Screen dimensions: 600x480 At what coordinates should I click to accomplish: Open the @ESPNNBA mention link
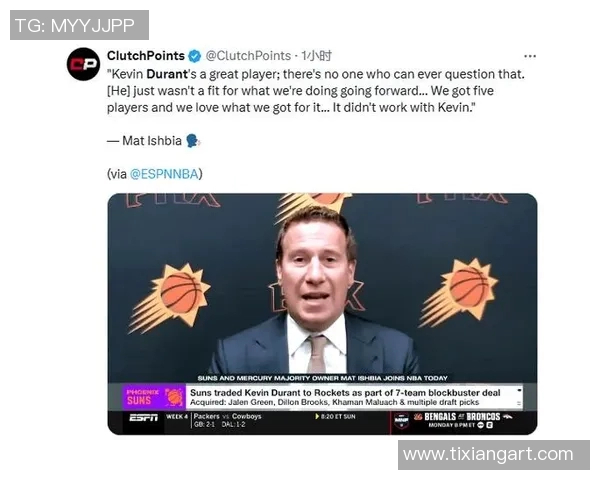(164, 174)
